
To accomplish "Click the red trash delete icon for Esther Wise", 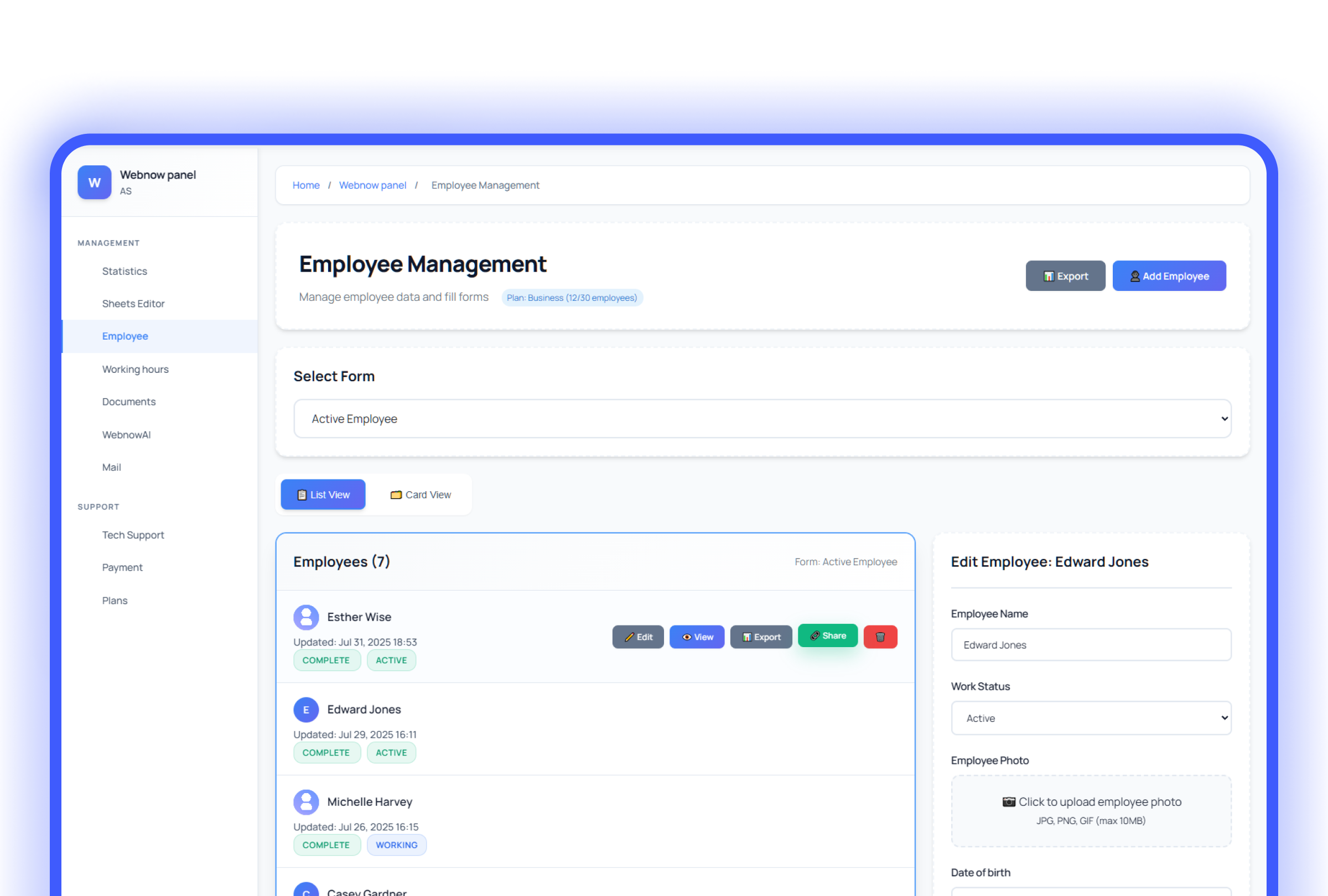I will pos(880,637).
